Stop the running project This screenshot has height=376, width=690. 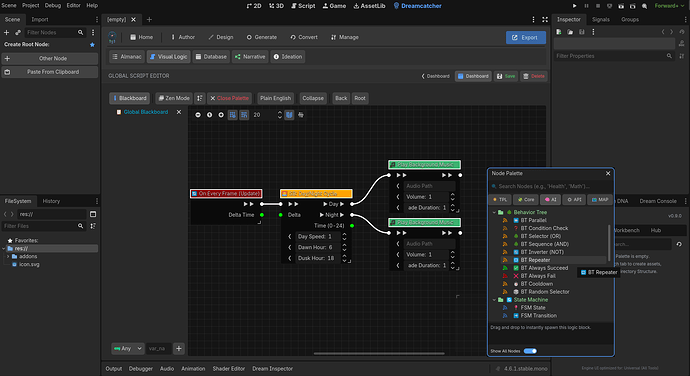click(598, 6)
